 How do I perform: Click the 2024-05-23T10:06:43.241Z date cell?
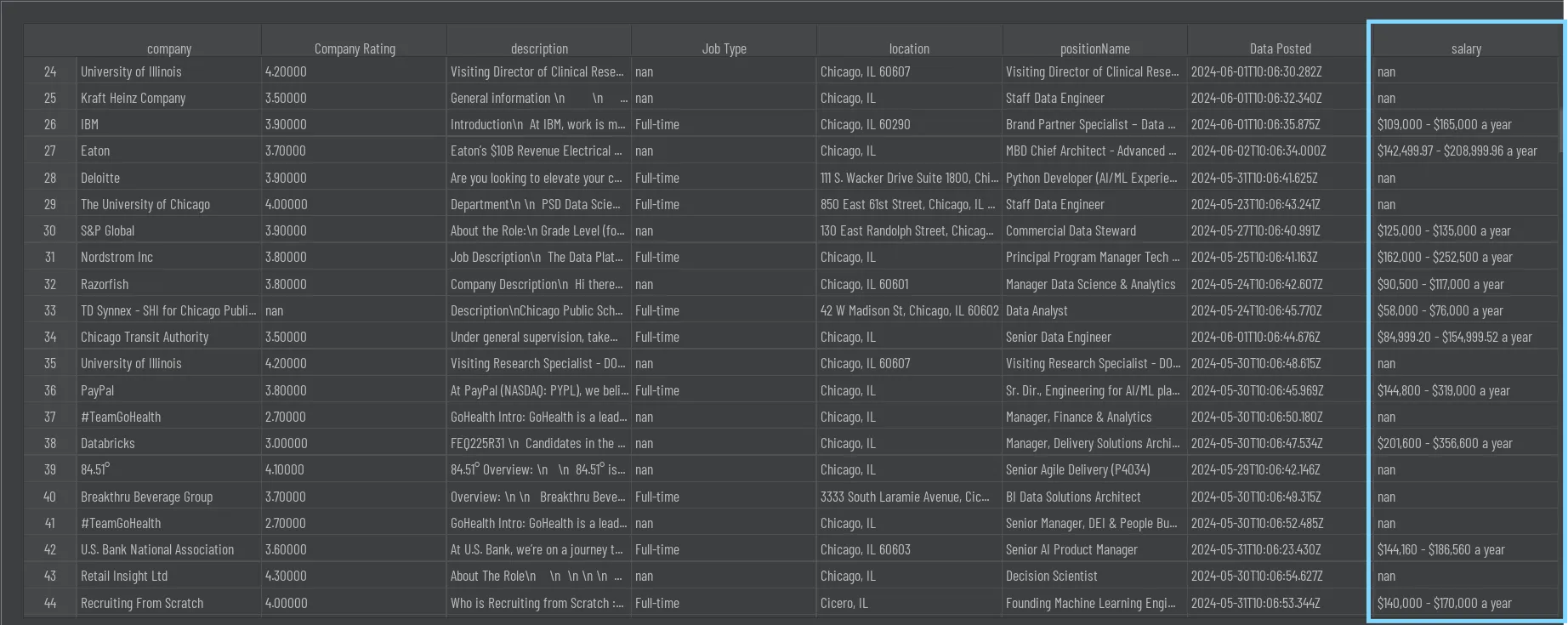[1280, 204]
